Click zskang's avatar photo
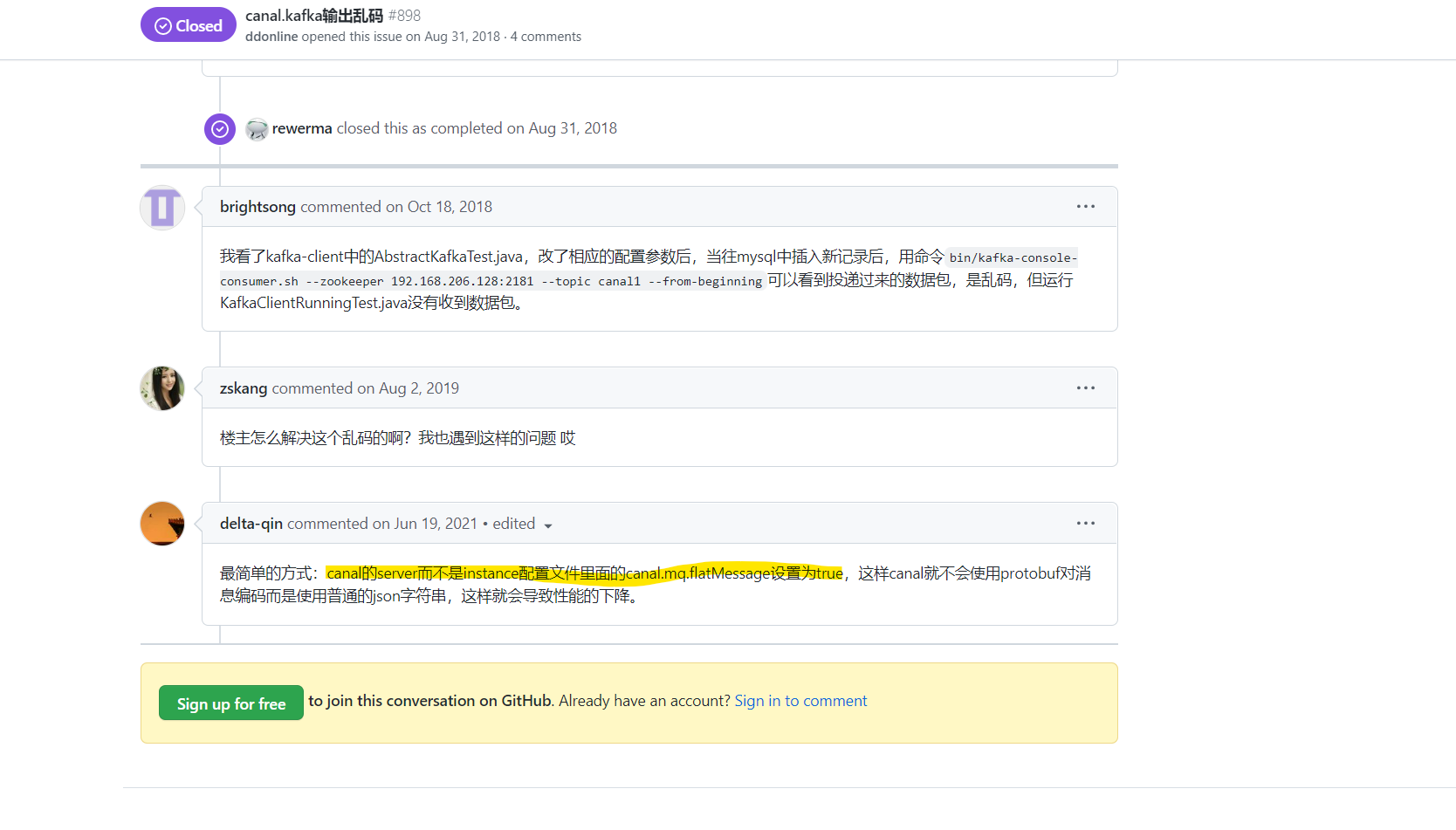This screenshot has height=830, width=1456. [162, 388]
